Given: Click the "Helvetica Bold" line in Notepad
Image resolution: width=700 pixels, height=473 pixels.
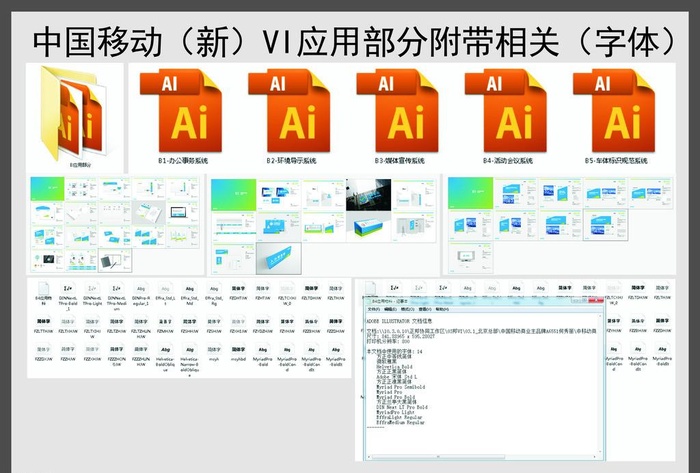Looking at the screenshot, I should coord(394,367).
